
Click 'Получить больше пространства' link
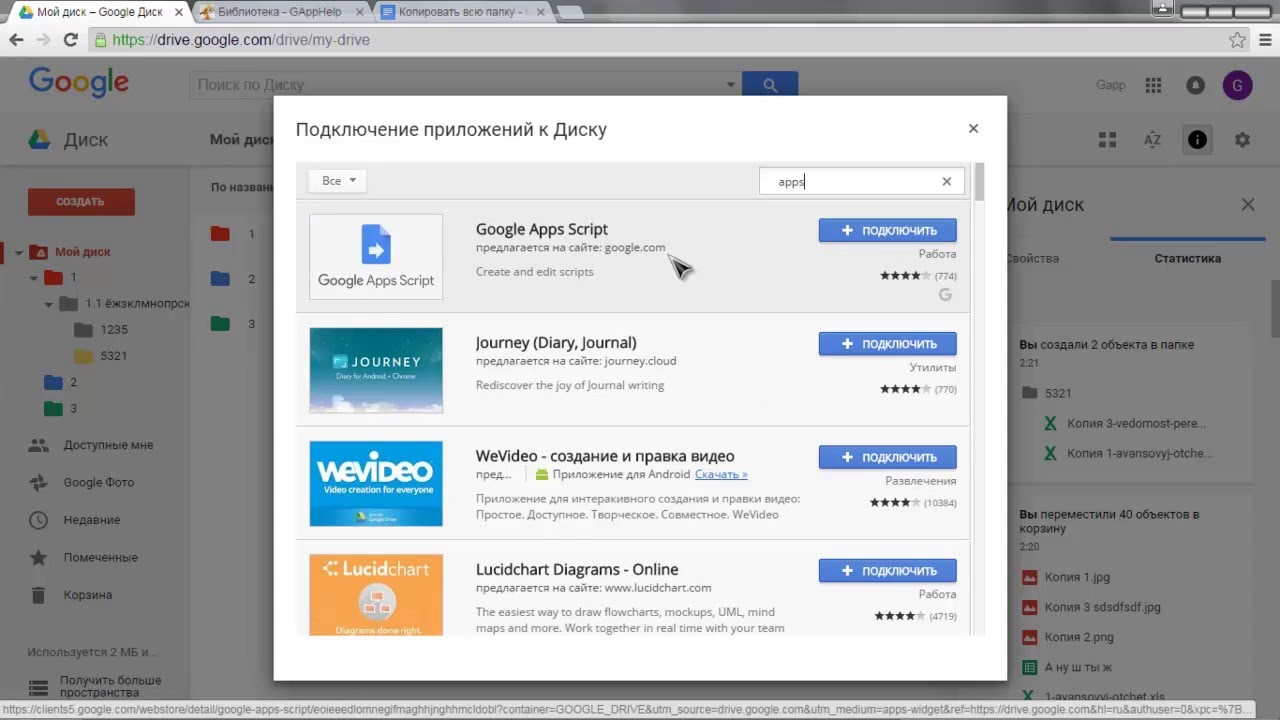coord(109,686)
